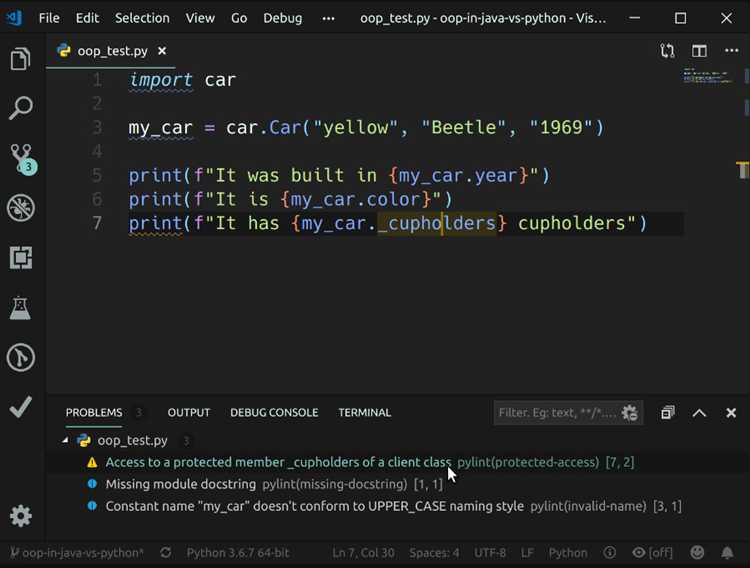Open the Search view in the activity bar

pos(21,108)
